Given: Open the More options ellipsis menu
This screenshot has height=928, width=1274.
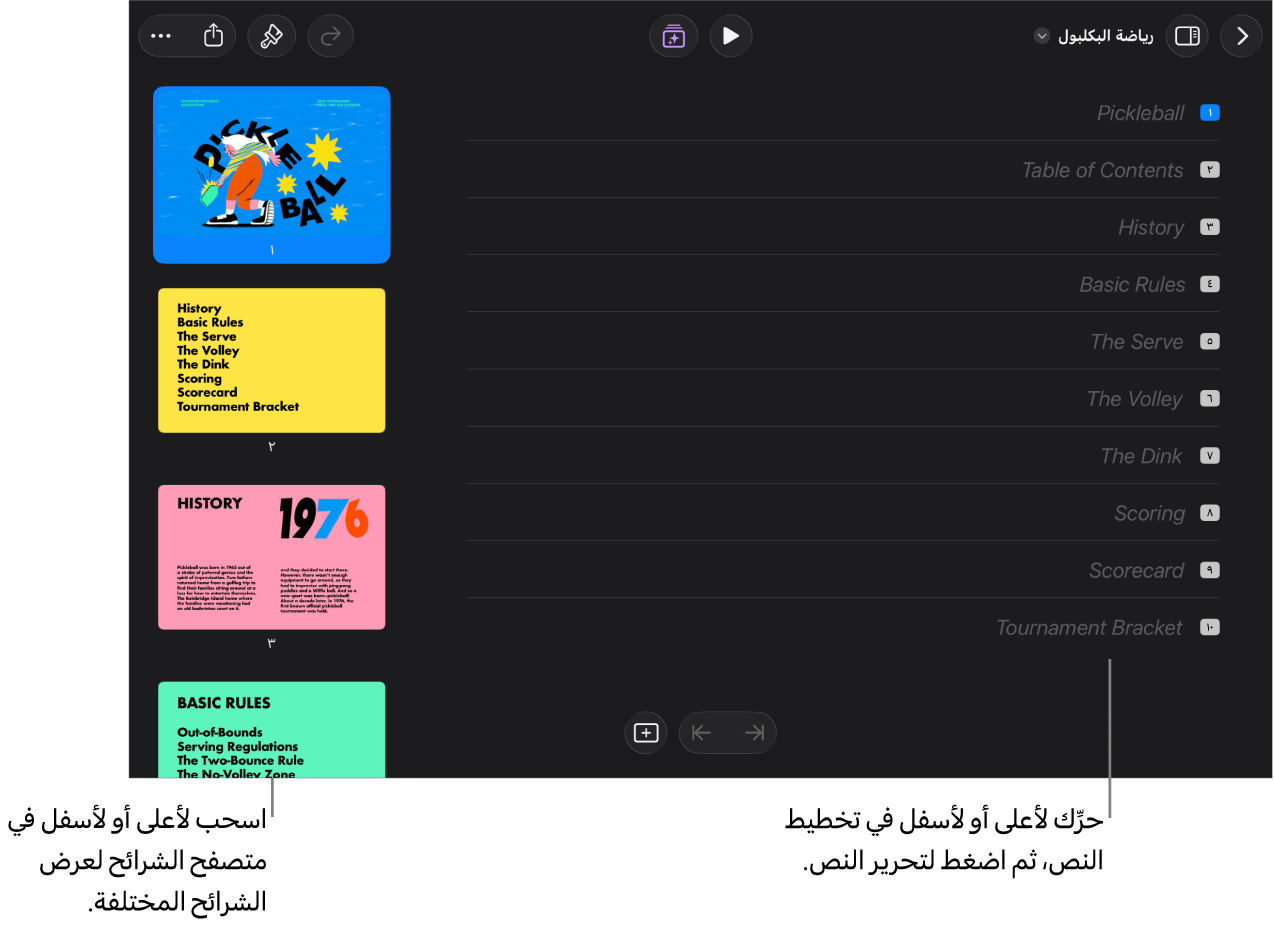Looking at the screenshot, I should click(x=161, y=36).
